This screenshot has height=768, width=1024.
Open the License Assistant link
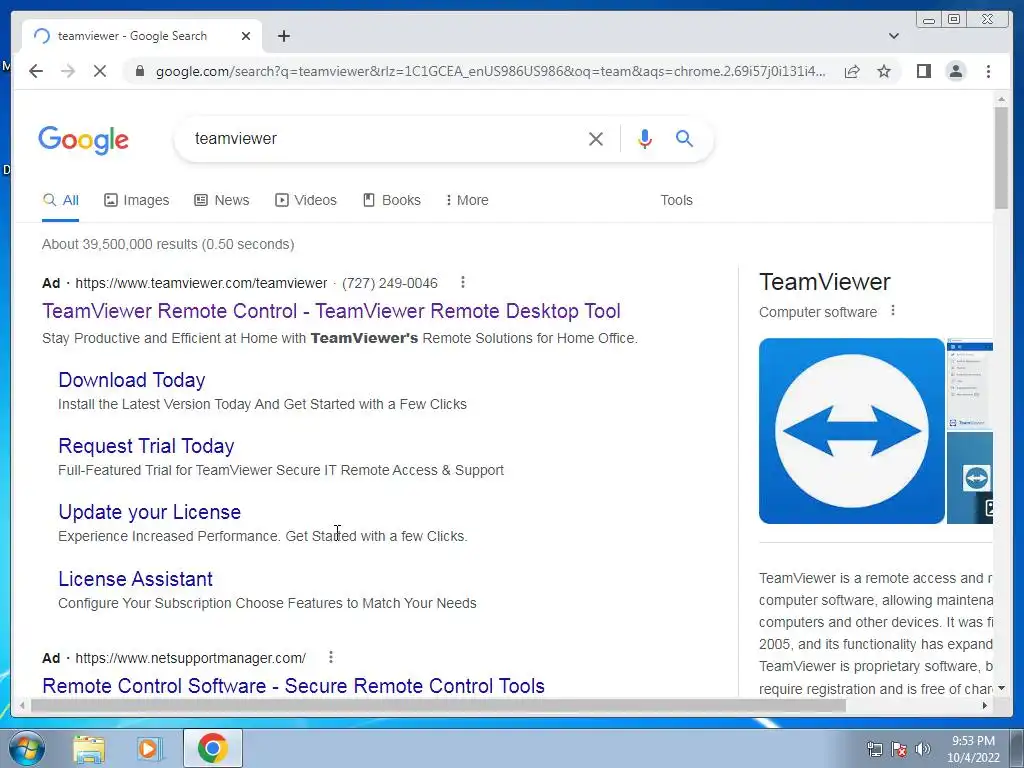click(135, 579)
